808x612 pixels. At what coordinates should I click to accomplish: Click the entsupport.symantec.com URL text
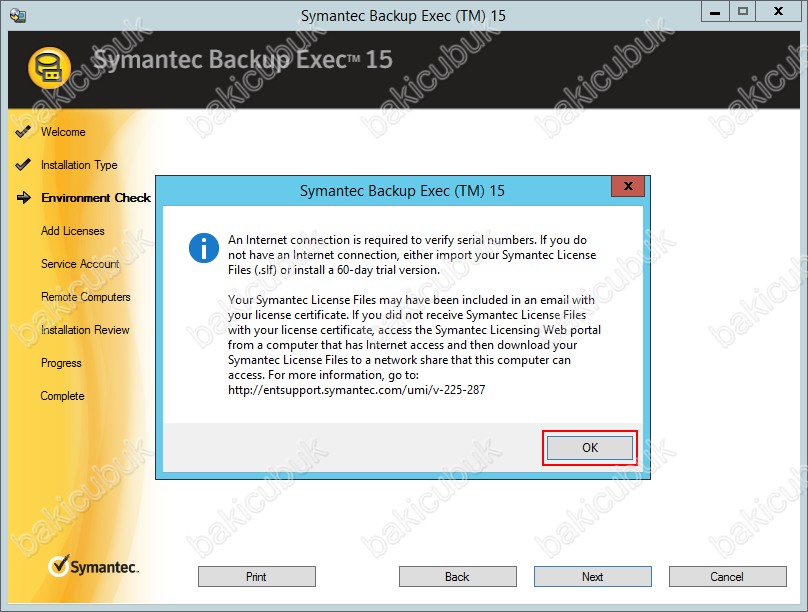click(357, 390)
